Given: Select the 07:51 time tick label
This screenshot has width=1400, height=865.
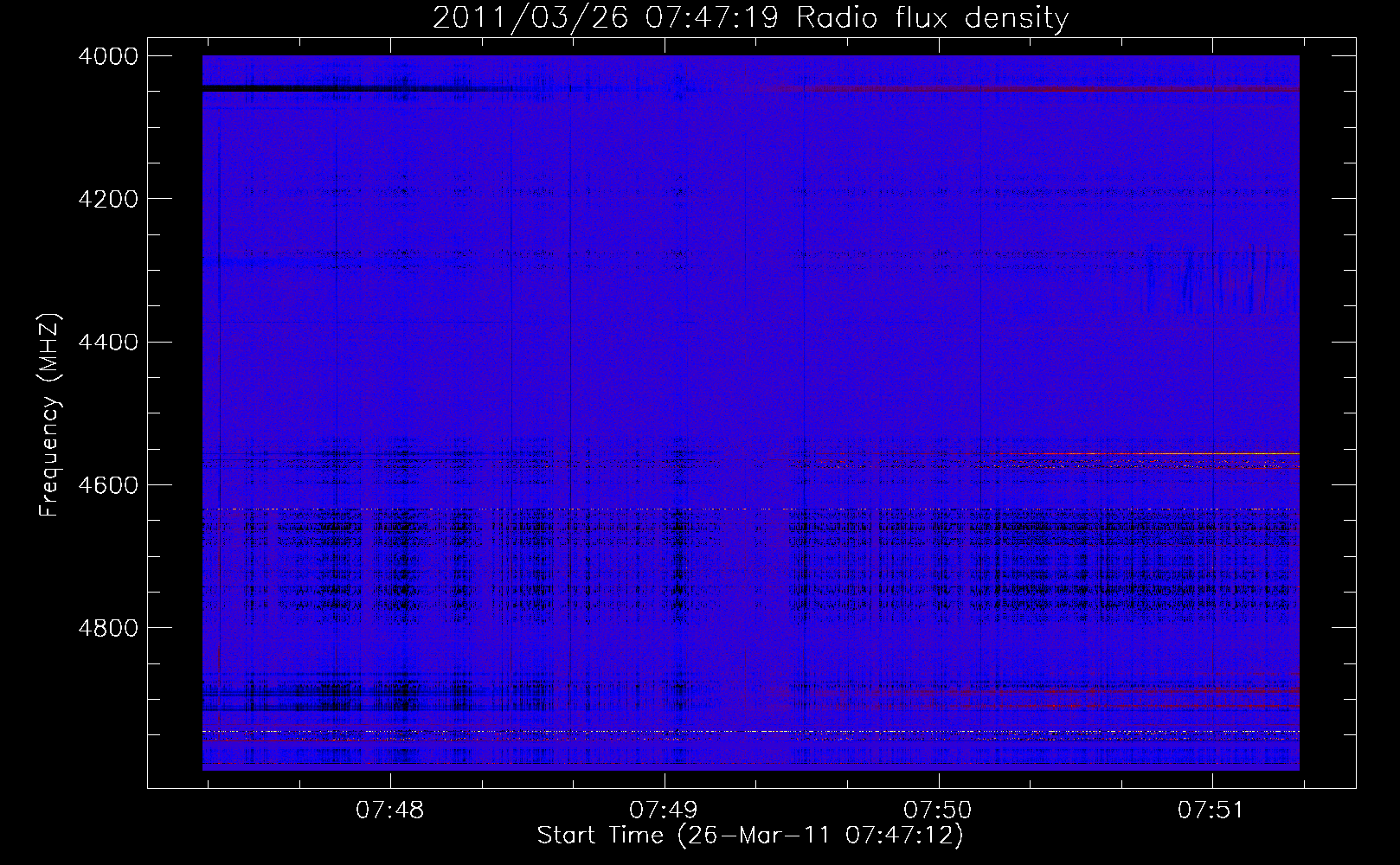Looking at the screenshot, I should pos(1211,811).
